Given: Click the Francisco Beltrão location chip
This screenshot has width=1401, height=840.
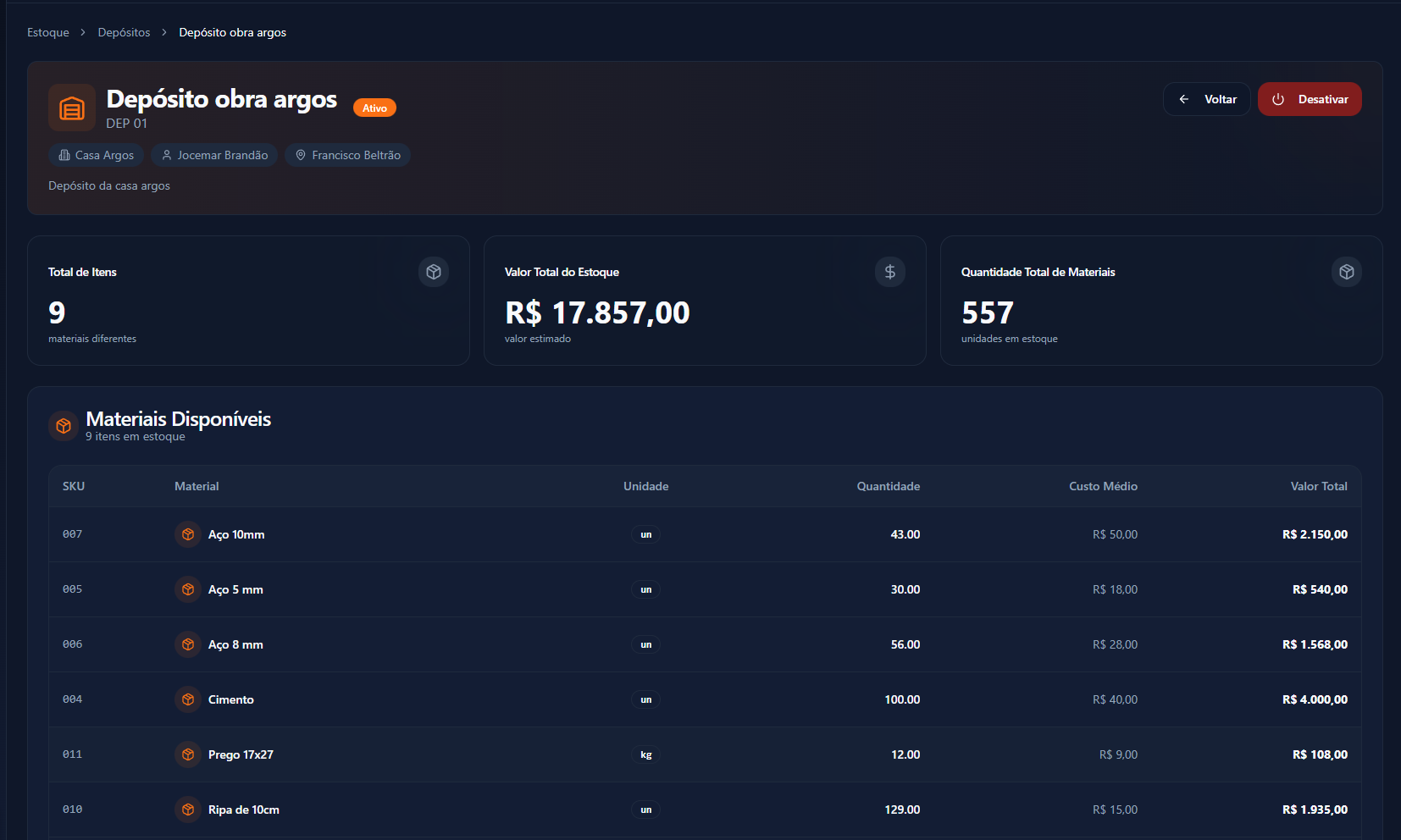Looking at the screenshot, I should pos(347,155).
